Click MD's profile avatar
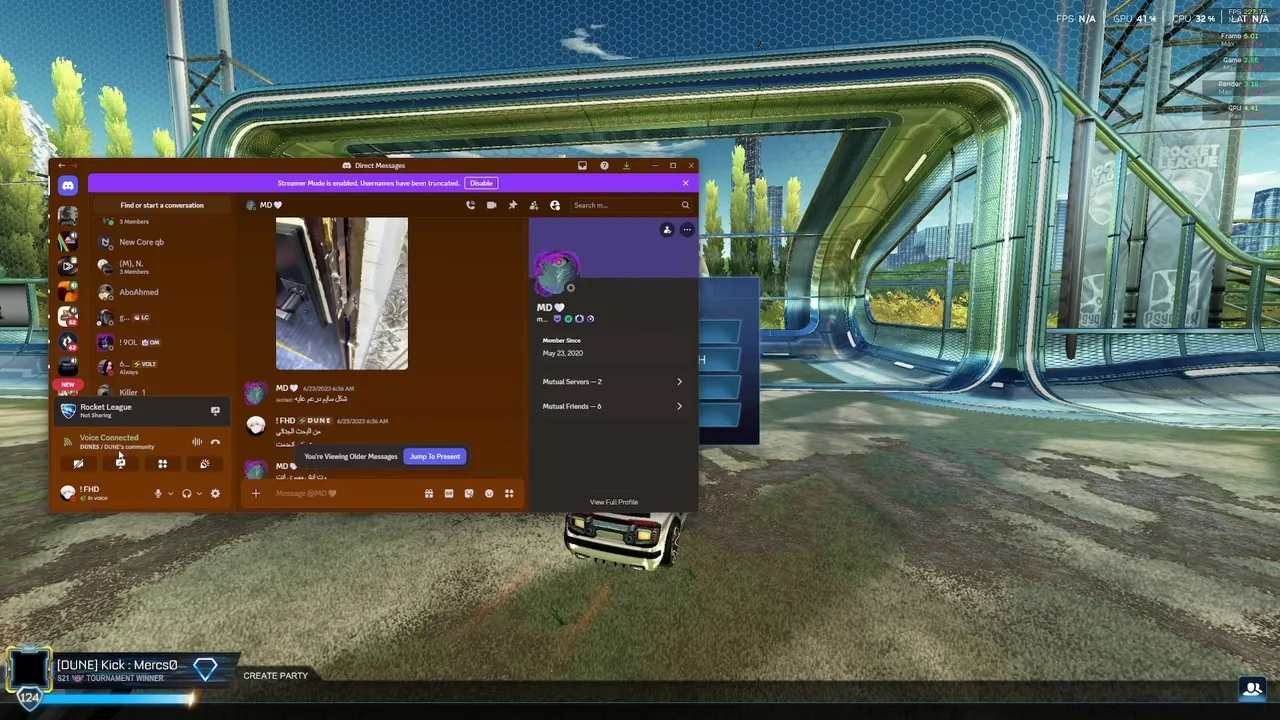Screen dimensions: 1280x720 [x=557, y=272]
